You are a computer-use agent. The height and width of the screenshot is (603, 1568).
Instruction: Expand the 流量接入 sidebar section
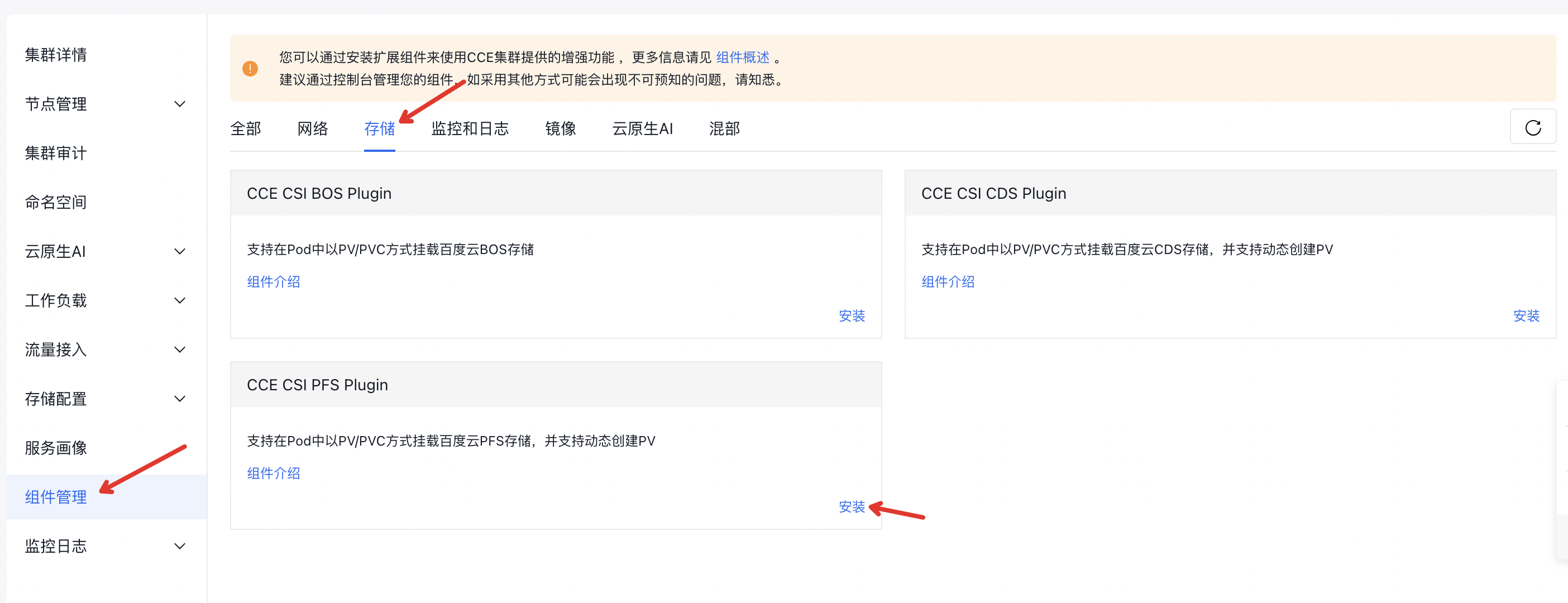click(180, 350)
